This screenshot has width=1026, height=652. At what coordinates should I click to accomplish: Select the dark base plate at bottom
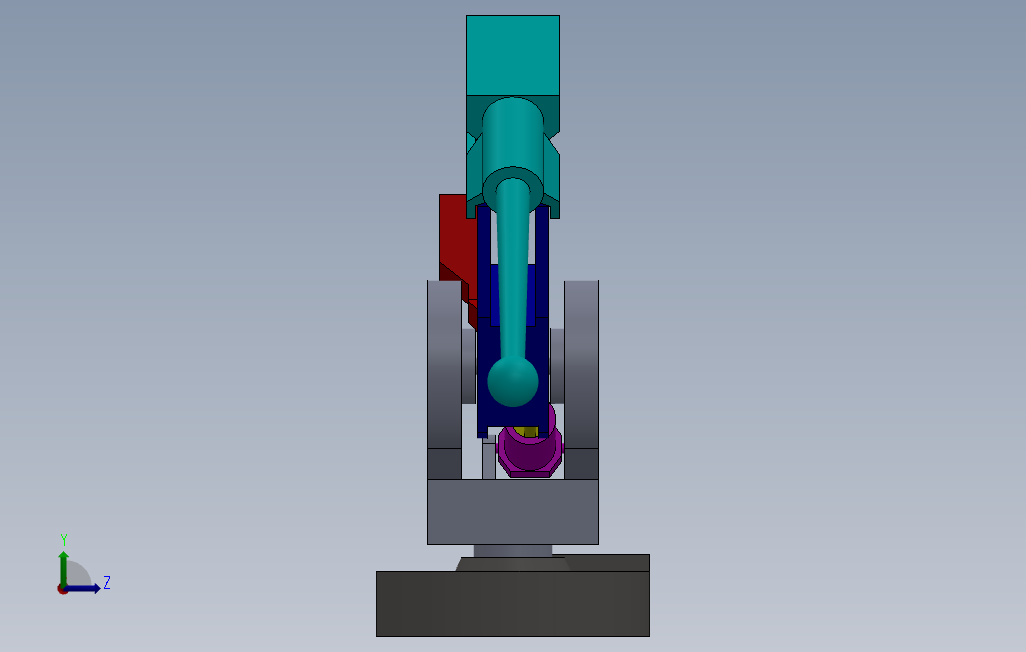pos(513,602)
